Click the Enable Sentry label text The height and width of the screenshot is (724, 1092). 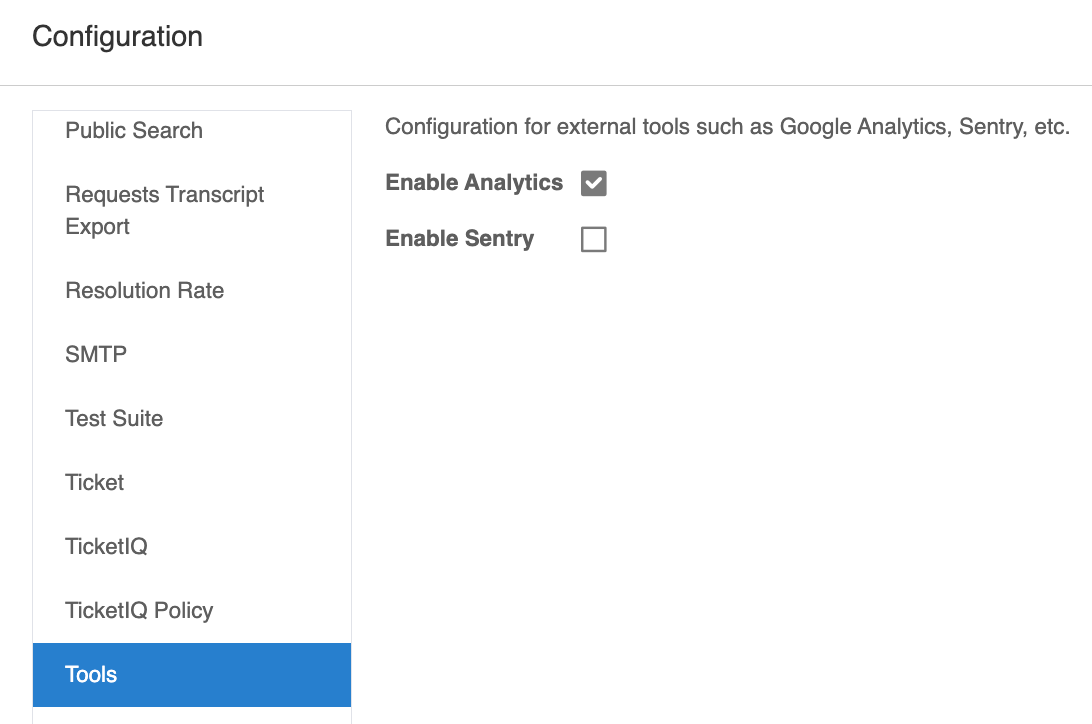point(460,238)
